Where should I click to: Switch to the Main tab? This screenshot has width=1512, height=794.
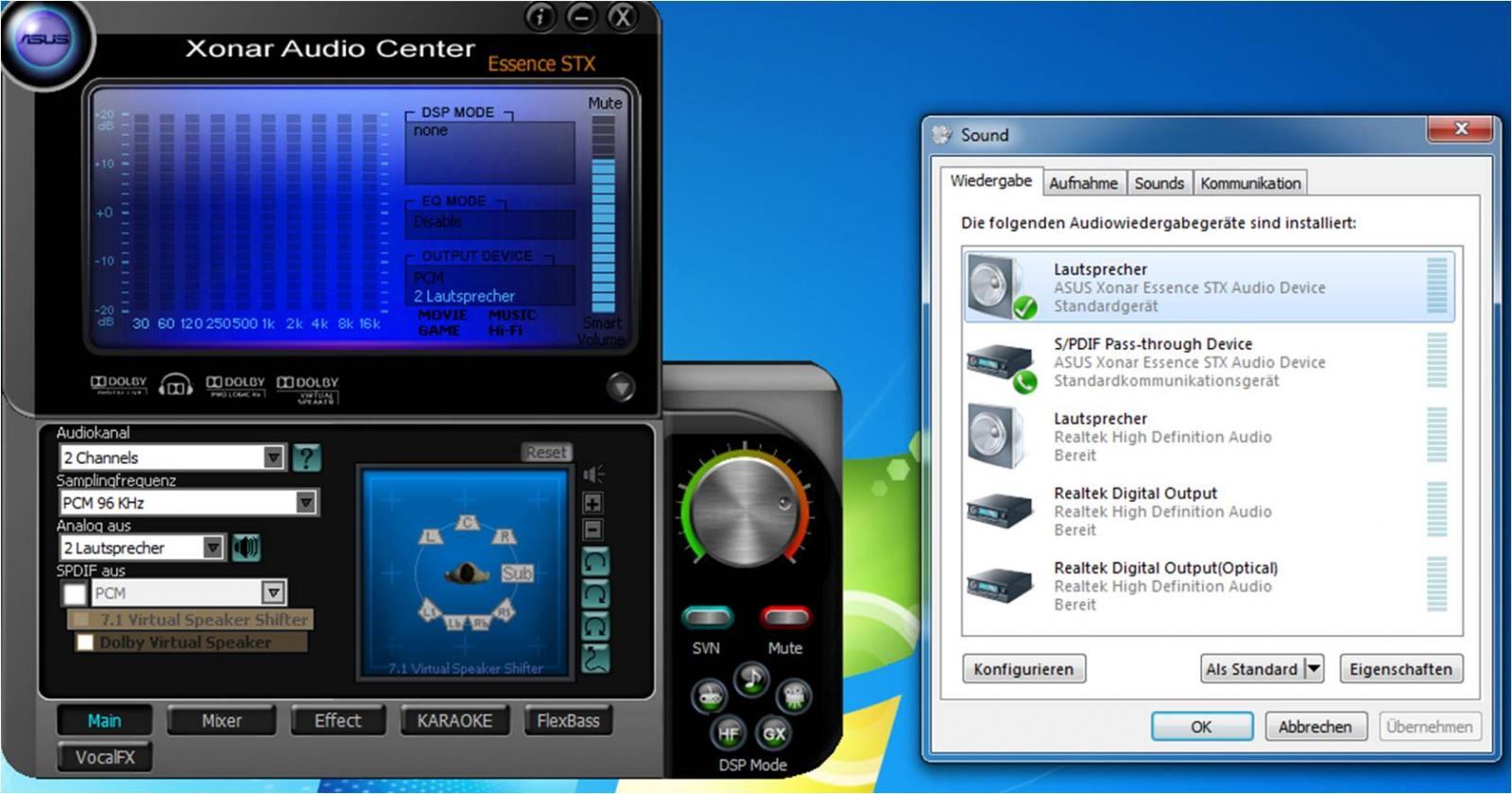[x=104, y=720]
